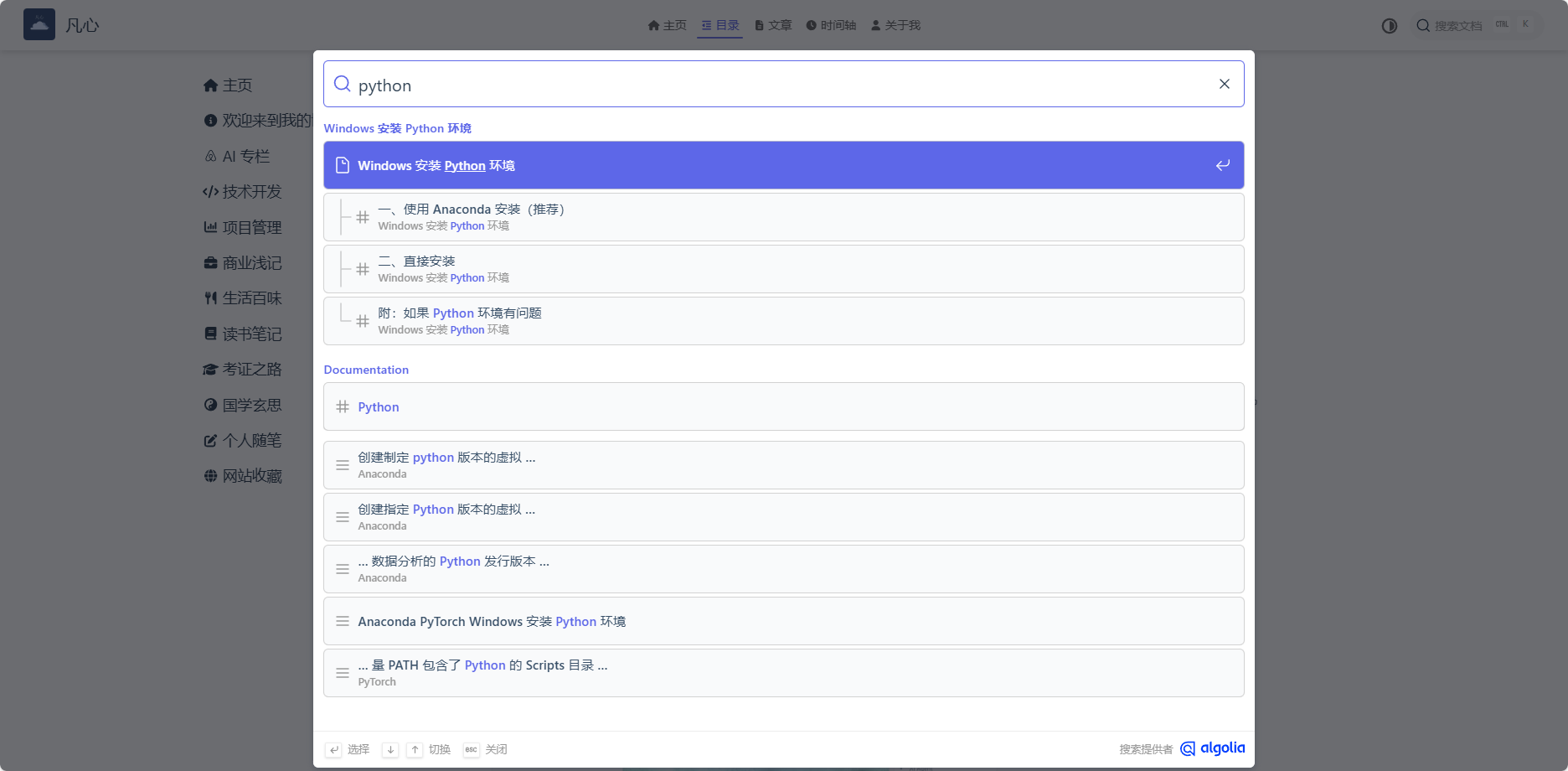Open result PATH 包含了 Python 的 Scripts 目录
The image size is (1568, 771).
[784, 673]
